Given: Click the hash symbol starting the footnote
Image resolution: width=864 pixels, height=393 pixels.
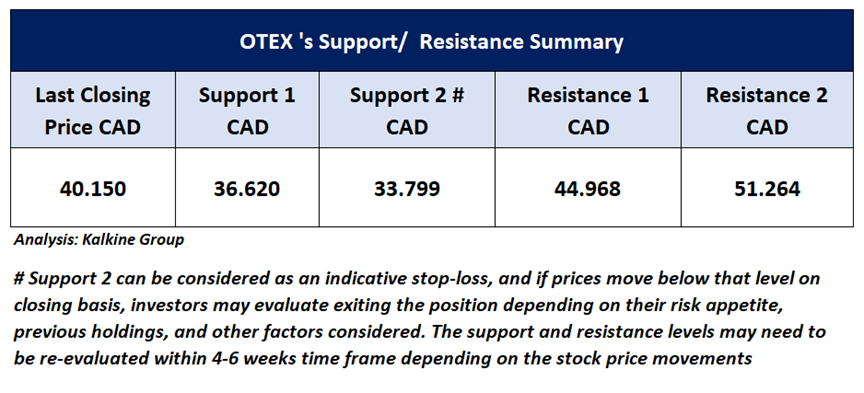Looking at the screenshot, I should coord(19,278).
